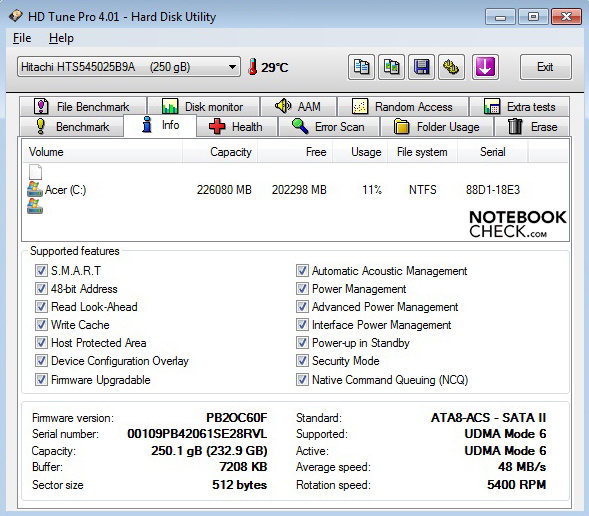This screenshot has width=589, height=516.
Task: Click the thermometer temperature icon
Action: click(x=253, y=67)
